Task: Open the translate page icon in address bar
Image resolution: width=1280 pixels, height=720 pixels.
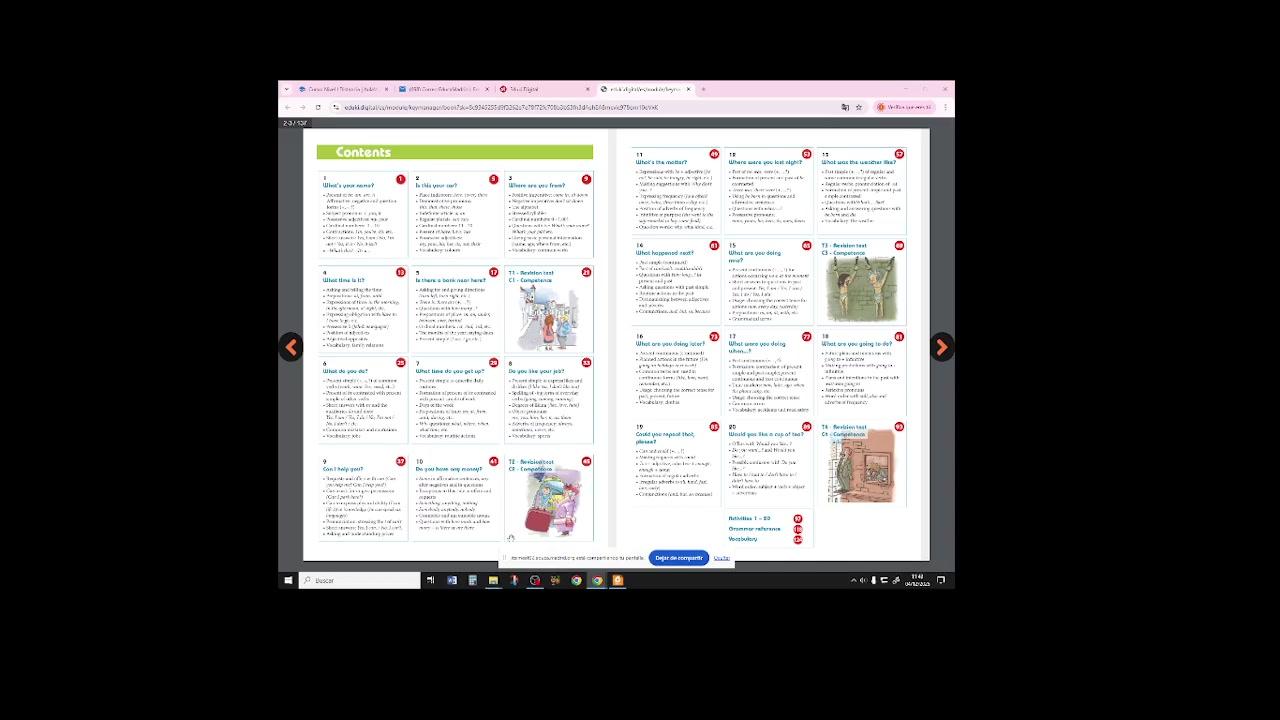Action: click(x=845, y=107)
